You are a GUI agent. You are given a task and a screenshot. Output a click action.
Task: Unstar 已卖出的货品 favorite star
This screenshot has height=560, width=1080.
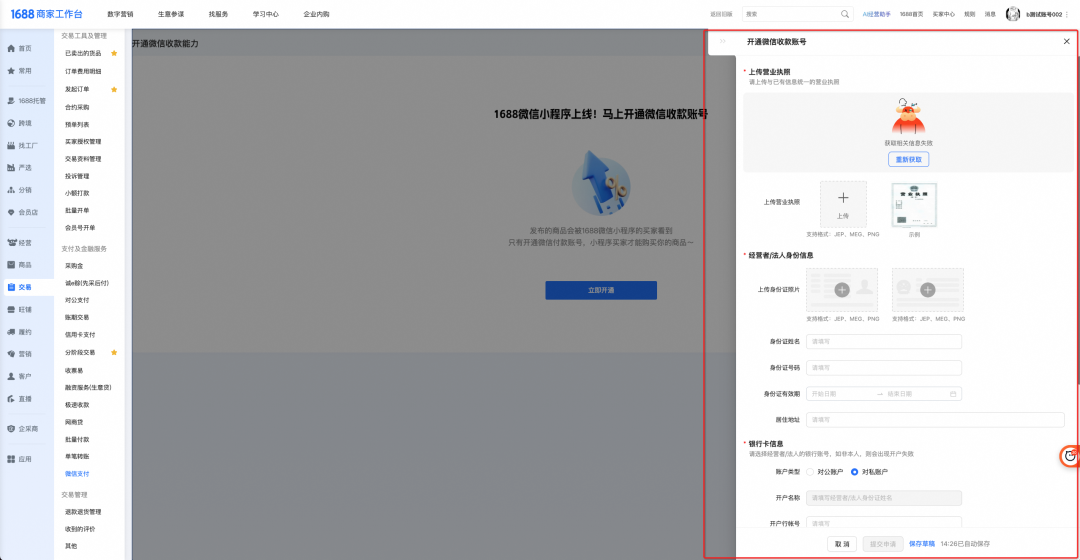pyautogui.click(x=114, y=53)
